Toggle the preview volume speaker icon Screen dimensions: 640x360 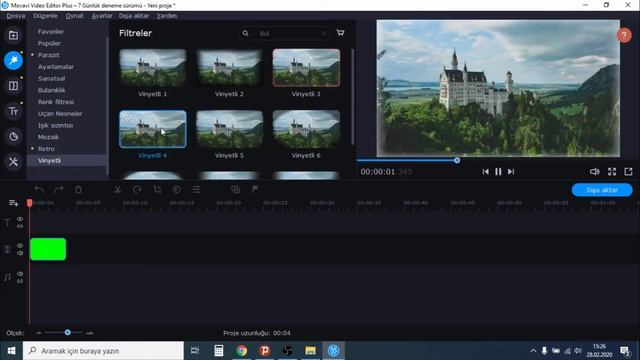pyautogui.click(x=595, y=172)
